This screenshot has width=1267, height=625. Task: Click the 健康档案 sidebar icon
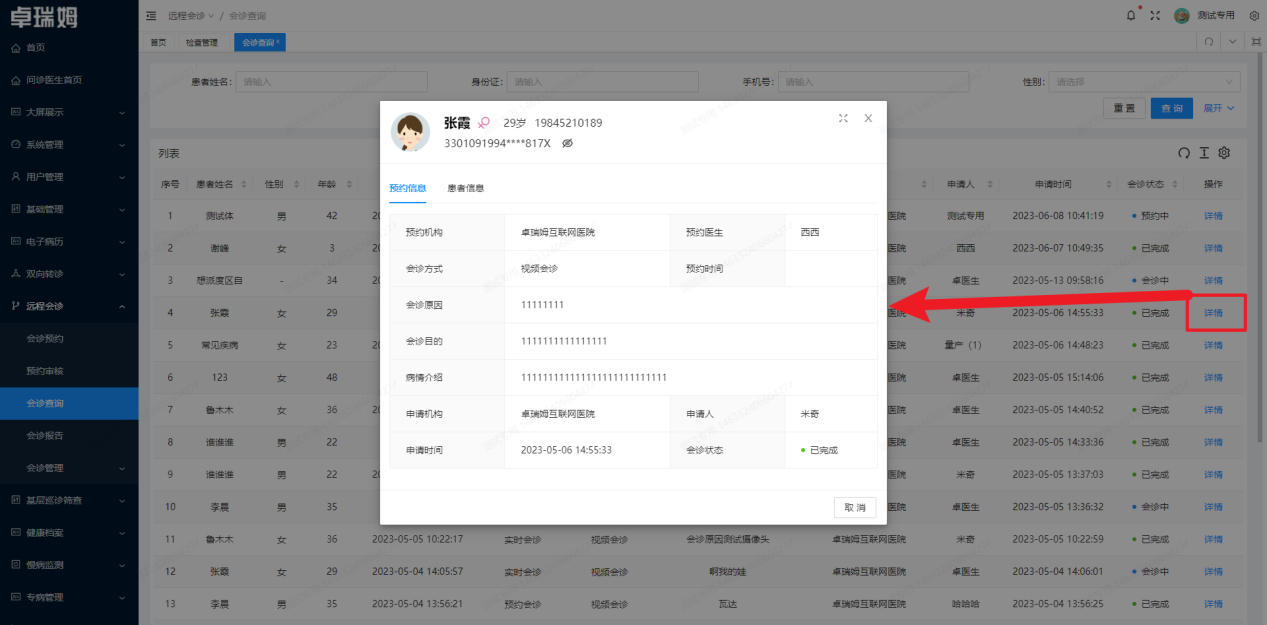pos(15,532)
